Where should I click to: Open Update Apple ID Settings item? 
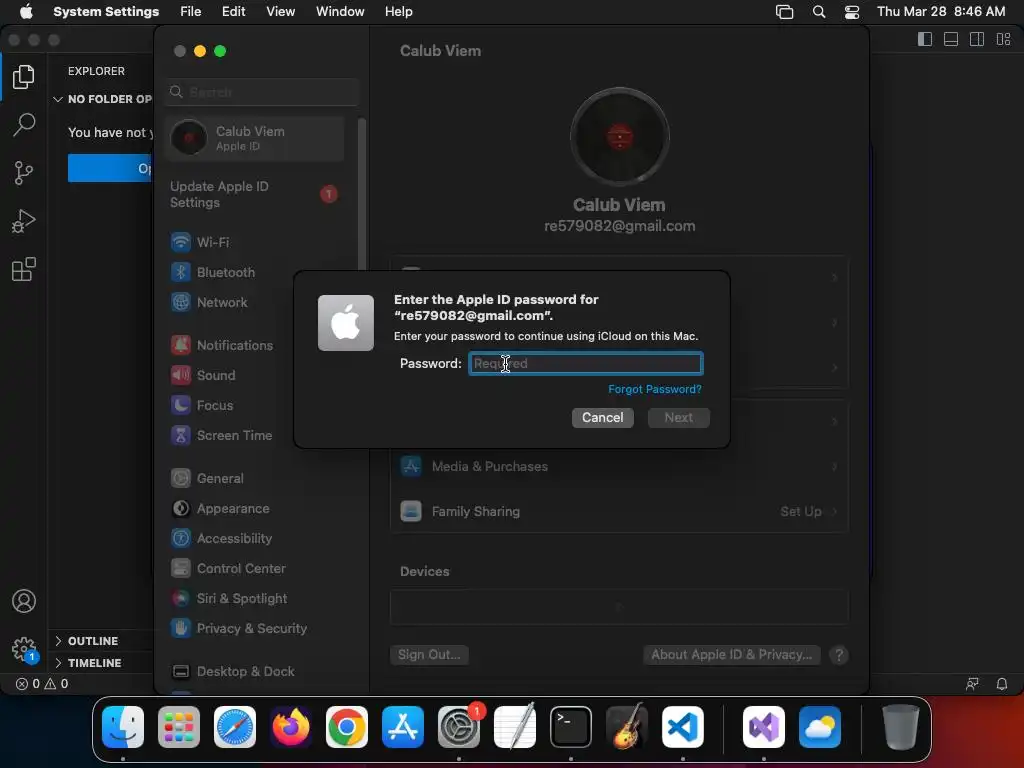click(x=253, y=194)
